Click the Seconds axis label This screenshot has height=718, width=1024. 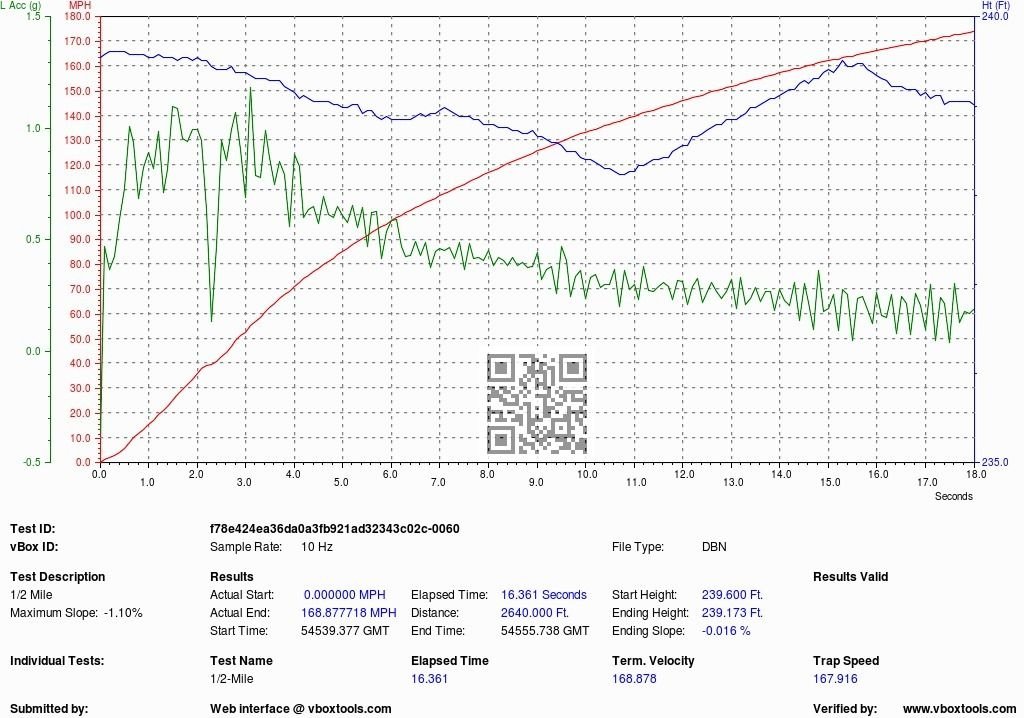pos(953,497)
